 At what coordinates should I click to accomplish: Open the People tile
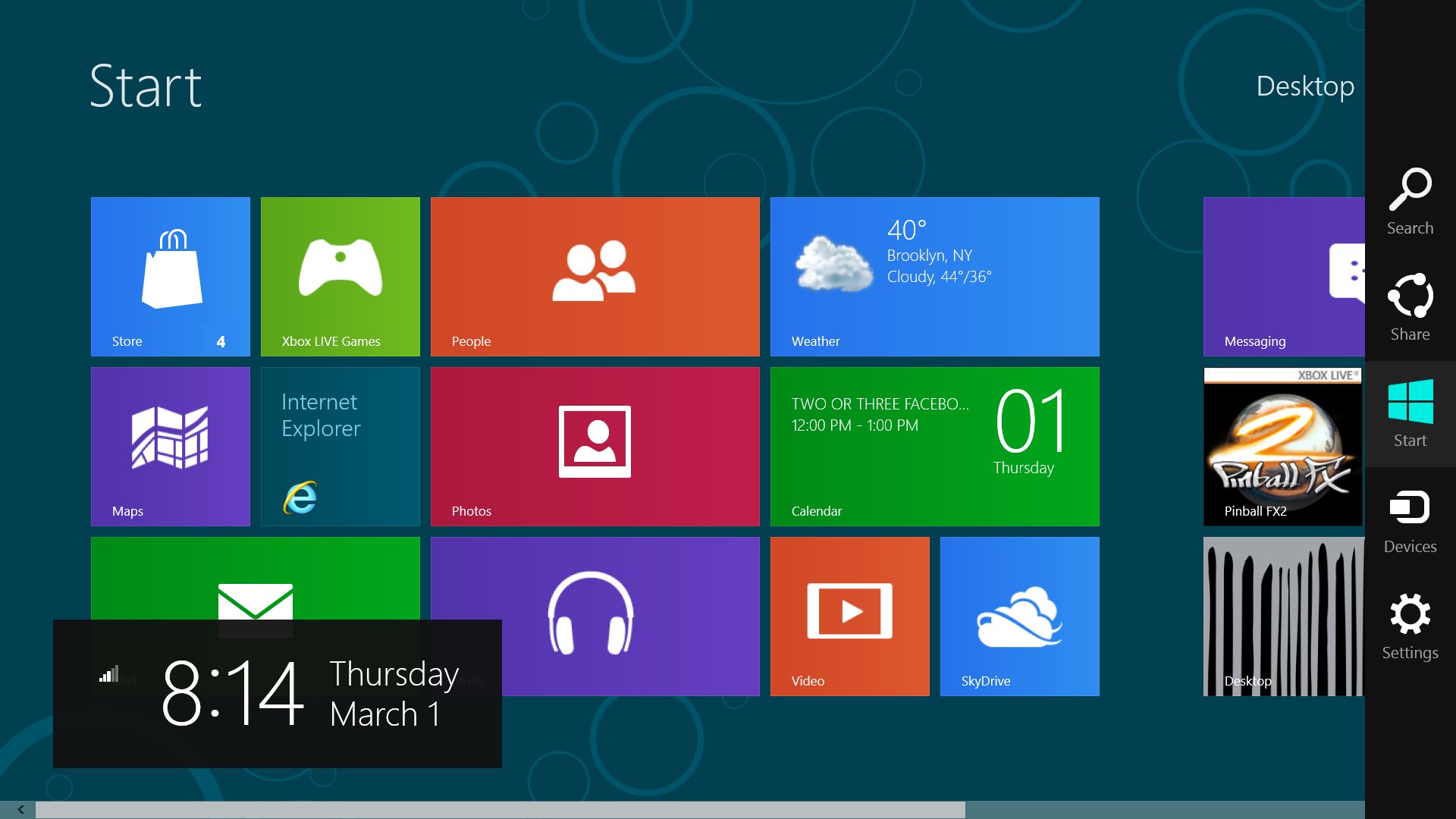pyautogui.click(x=595, y=276)
